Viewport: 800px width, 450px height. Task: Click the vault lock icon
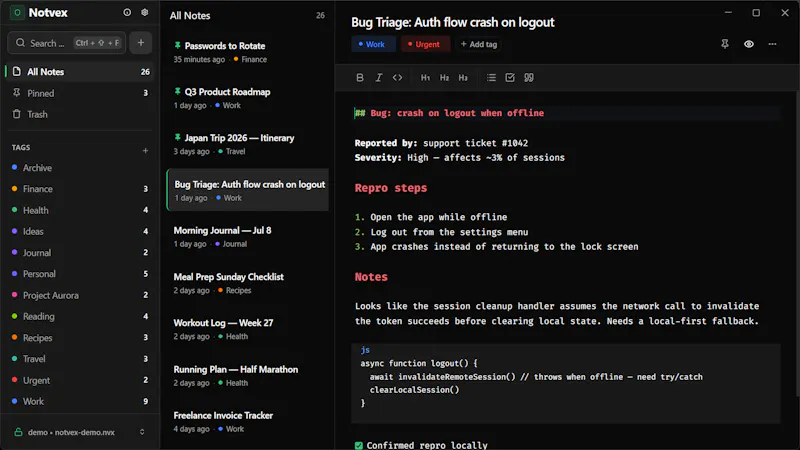click(x=18, y=432)
